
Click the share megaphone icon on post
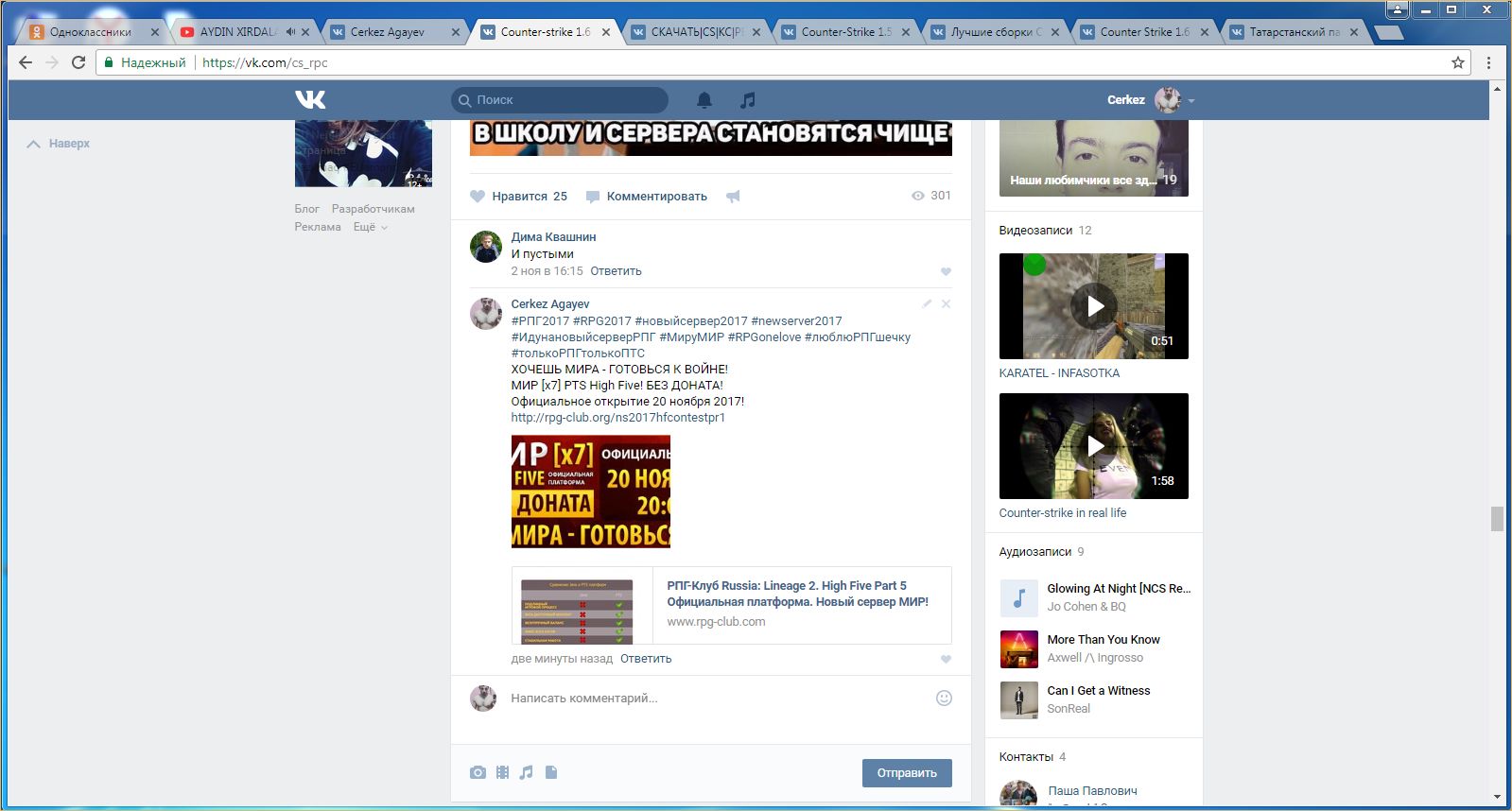coord(733,197)
